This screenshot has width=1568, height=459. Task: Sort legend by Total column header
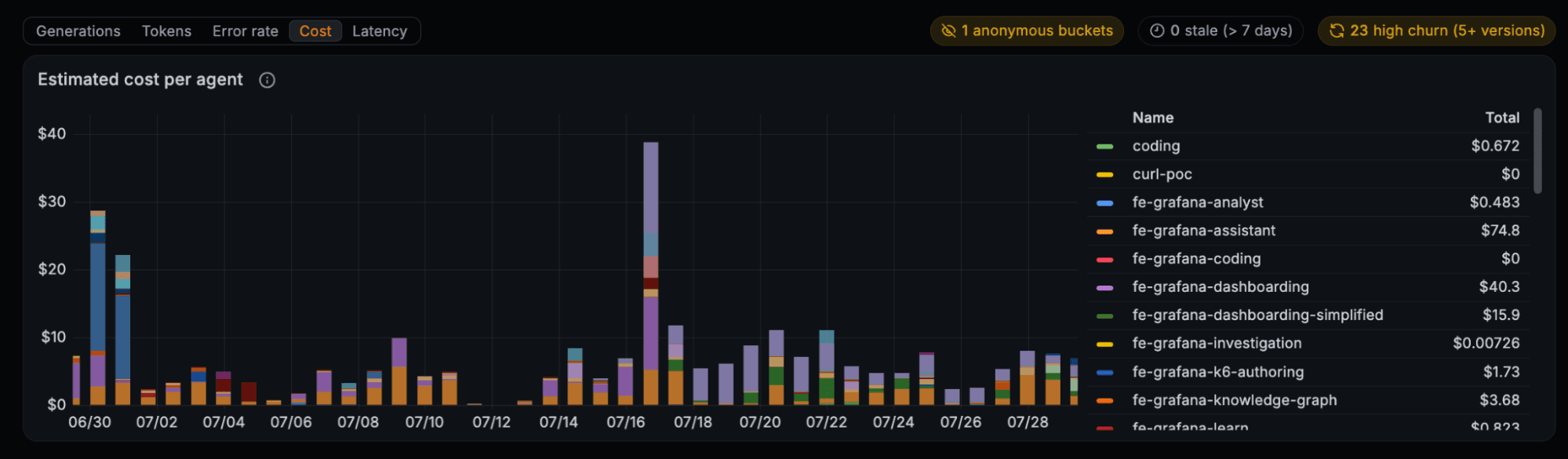(x=1502, y=118)
